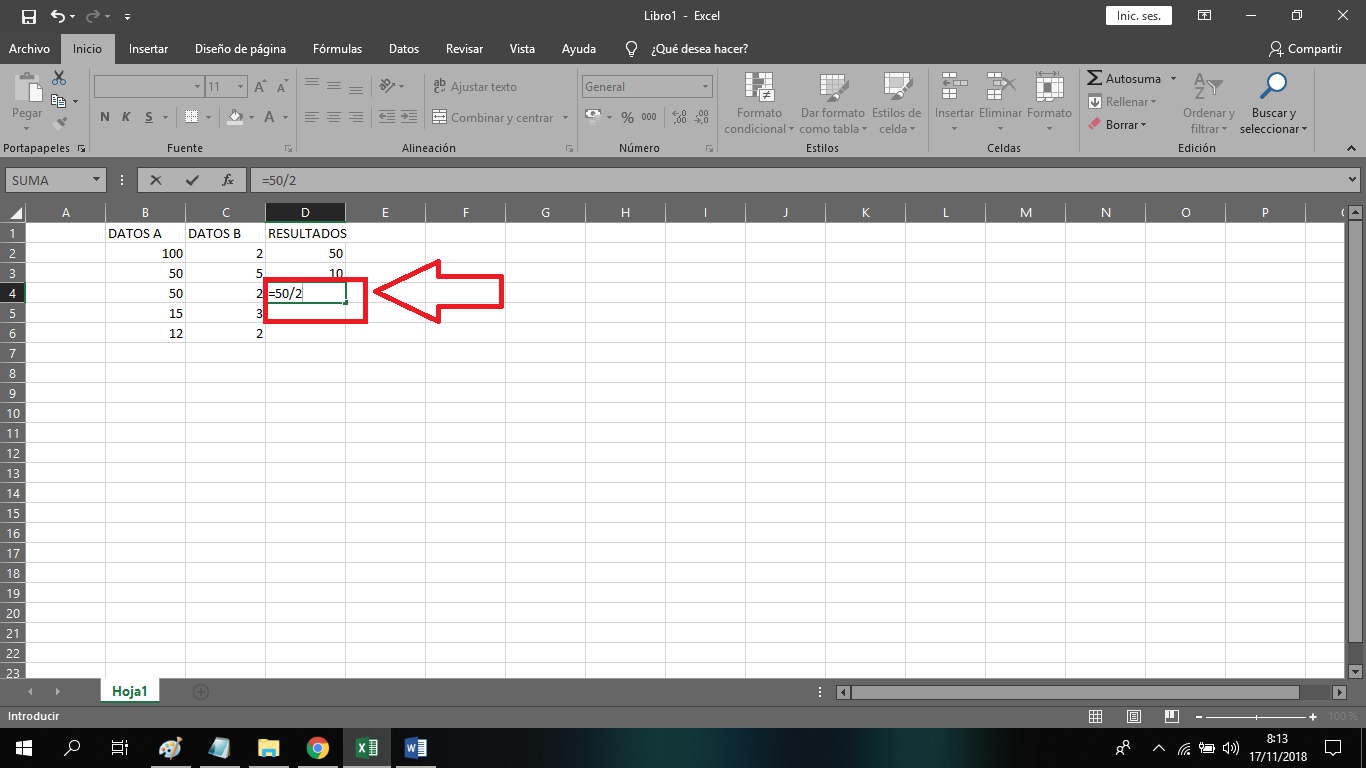Switch to the Fórmulas tab
Image resolution: width=1366 pixels, height=768 pixels.
click(337, 49)
